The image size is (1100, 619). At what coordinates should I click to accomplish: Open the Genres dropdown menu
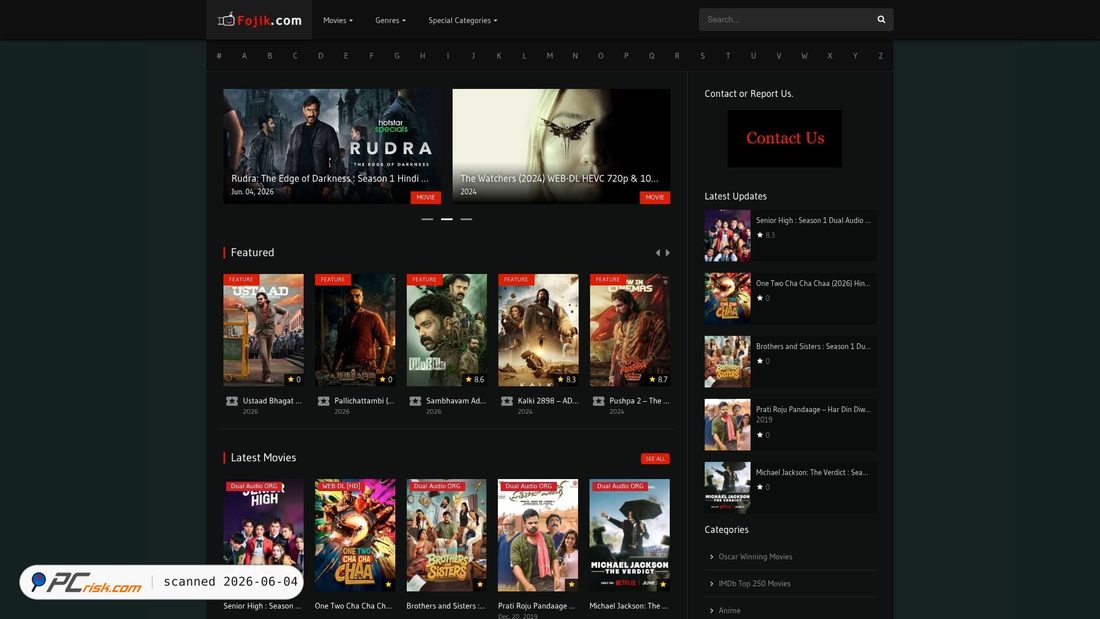coord(390,20)
